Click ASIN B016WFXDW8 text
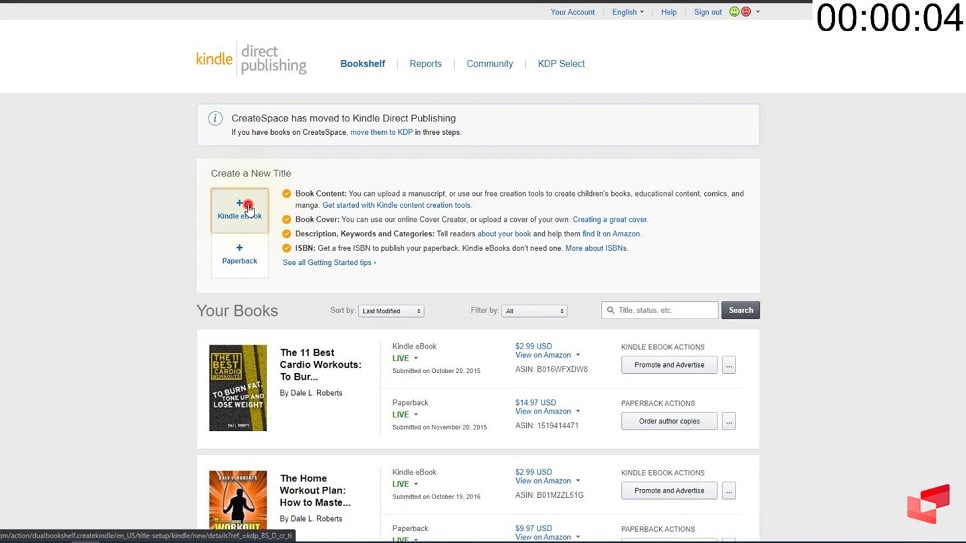The height and width of the screenshot is (543, 966). [551, 369]
